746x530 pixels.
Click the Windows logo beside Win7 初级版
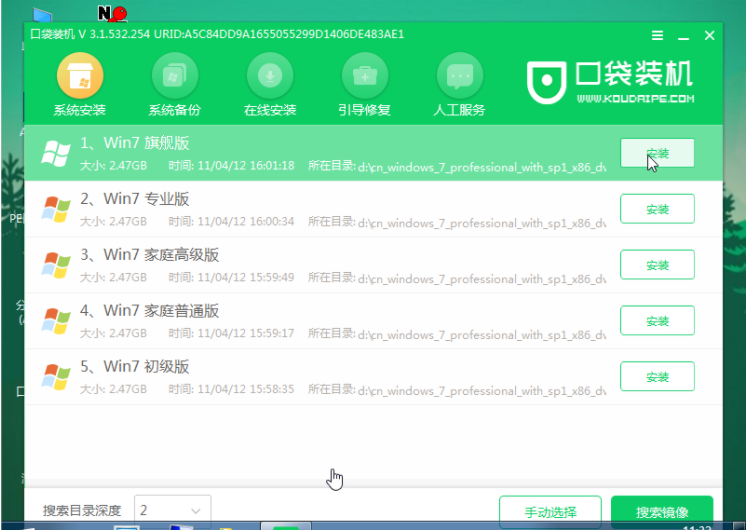[x=56, y=377]
